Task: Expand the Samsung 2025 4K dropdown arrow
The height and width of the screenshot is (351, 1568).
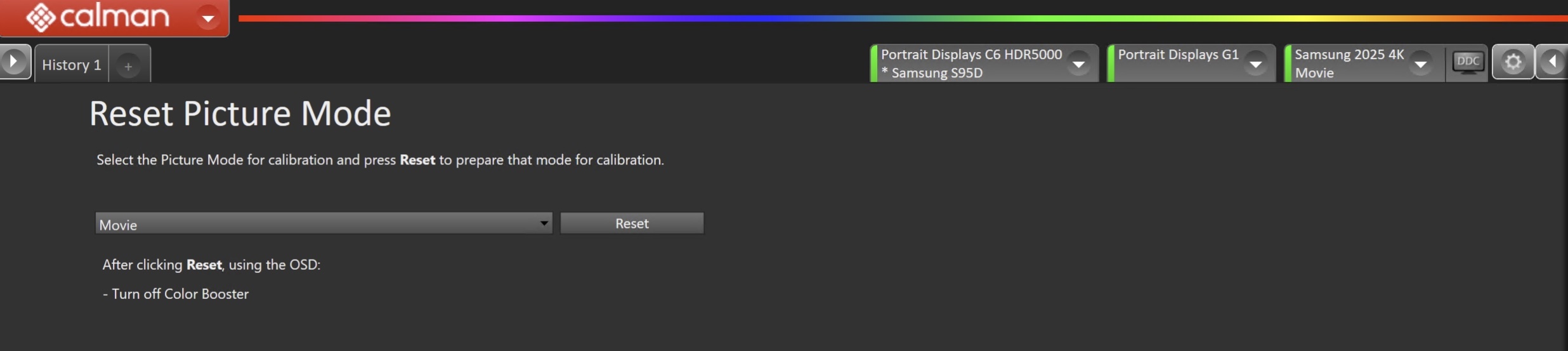Action: click(1421, 64)
